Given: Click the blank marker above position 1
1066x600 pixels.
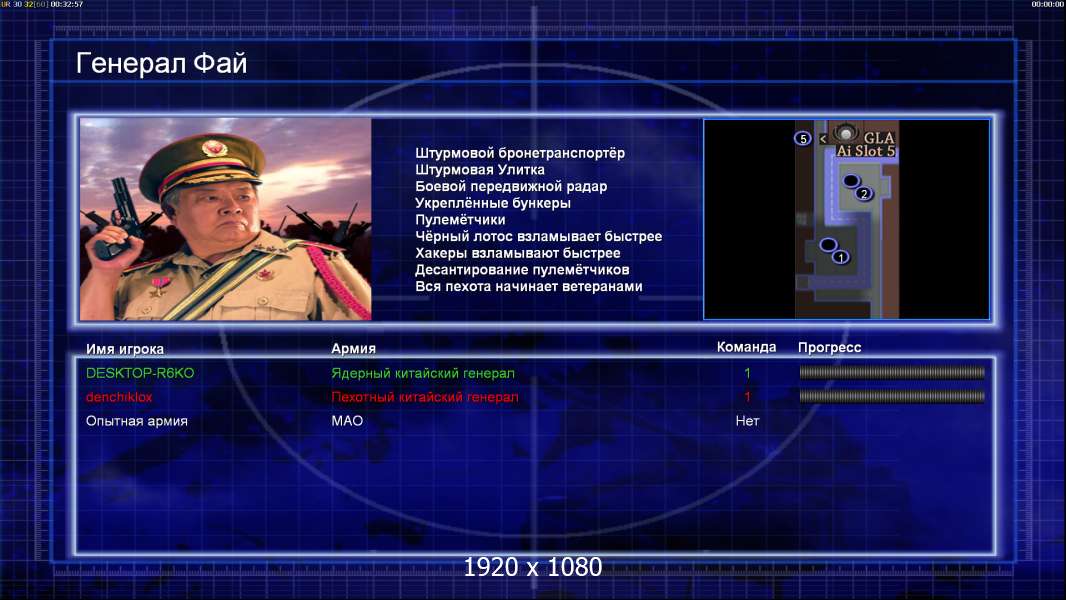Looking at the screenshot, I should (x=828, y=245).
